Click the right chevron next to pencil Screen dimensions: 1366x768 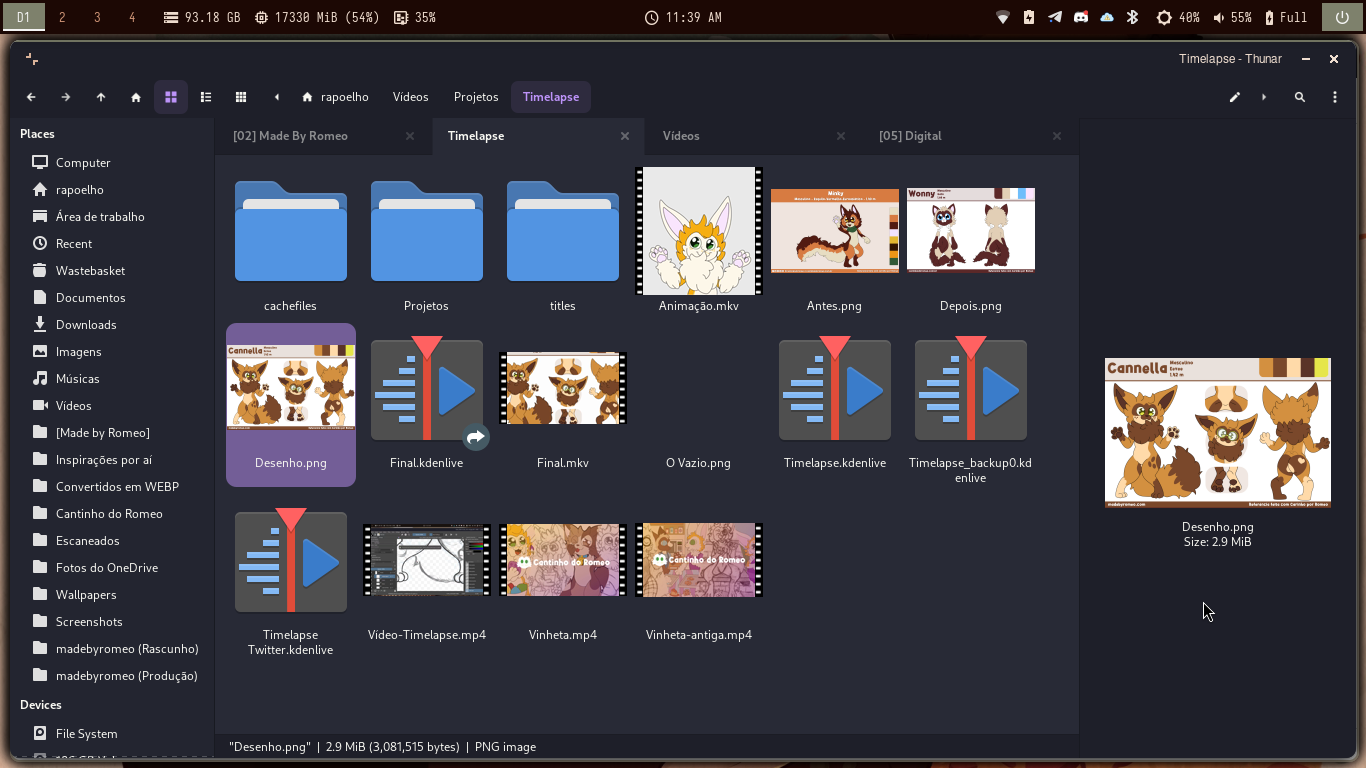click(x=1264, y=97)
